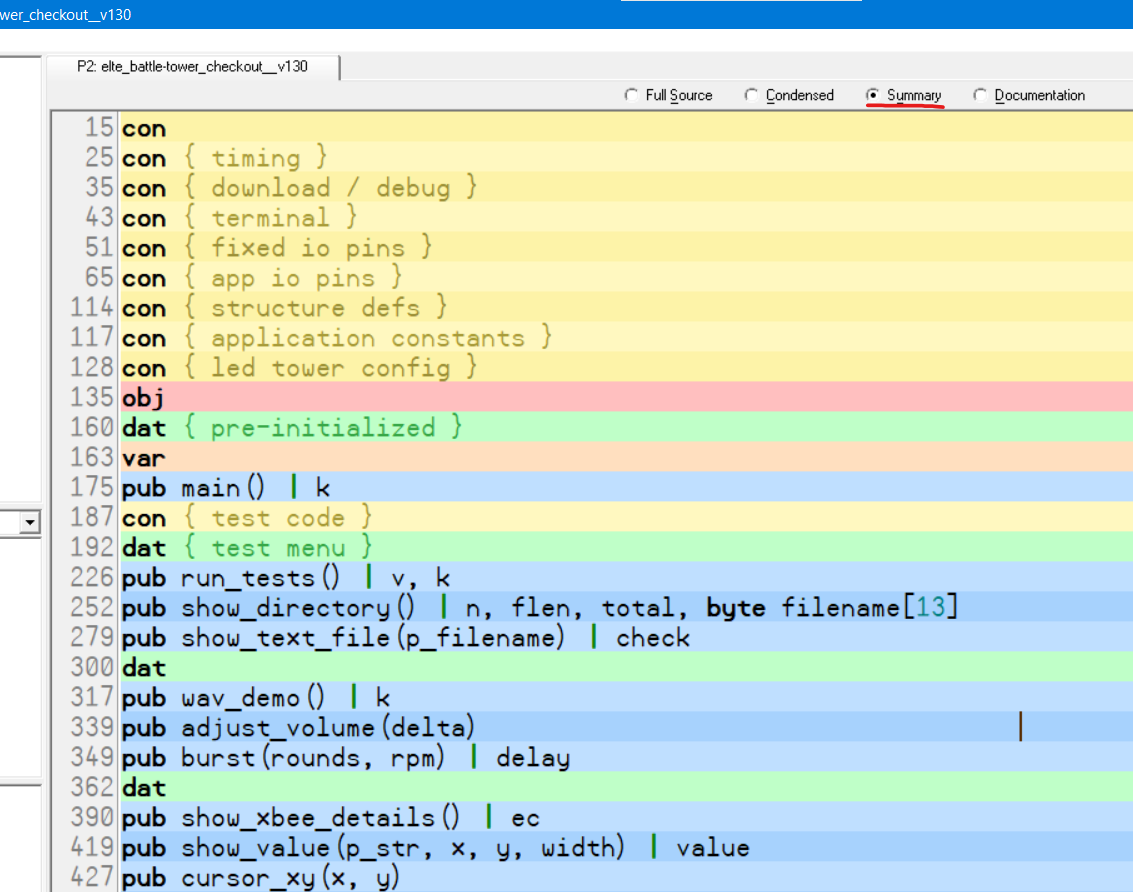The image size is (1133, 892).
Task: Click the 'pub burst(rounds, rpm)' line
Action: coord(627,758)
